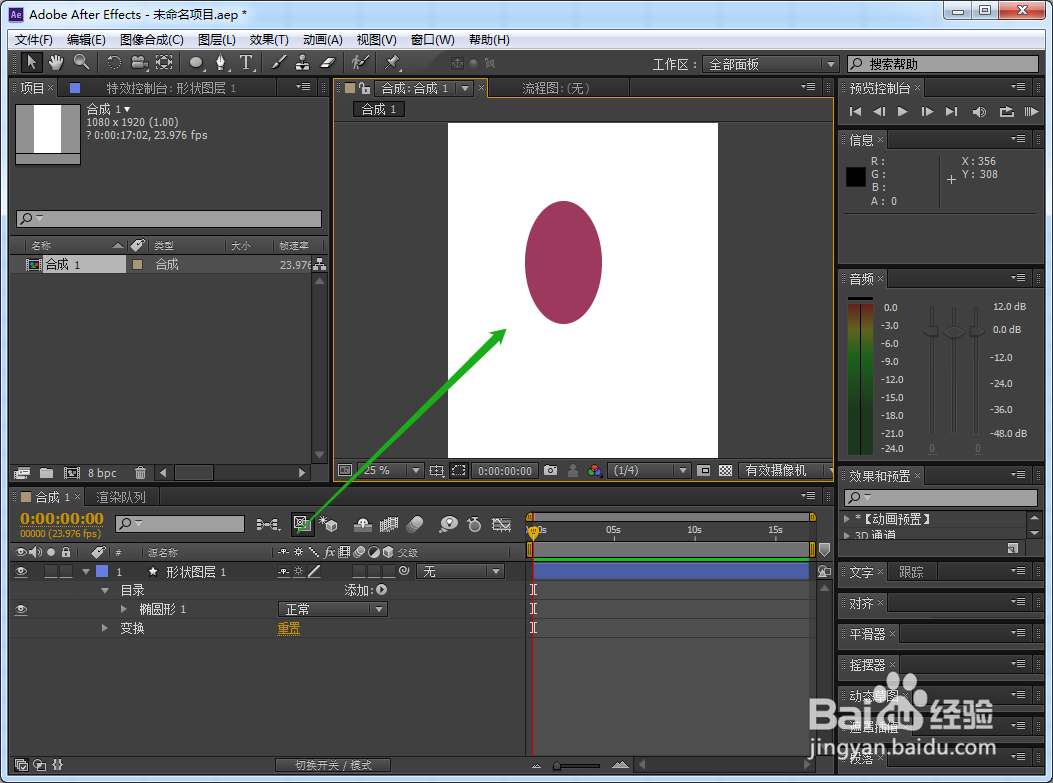Select the Unified Camera tool

[139, 62]
